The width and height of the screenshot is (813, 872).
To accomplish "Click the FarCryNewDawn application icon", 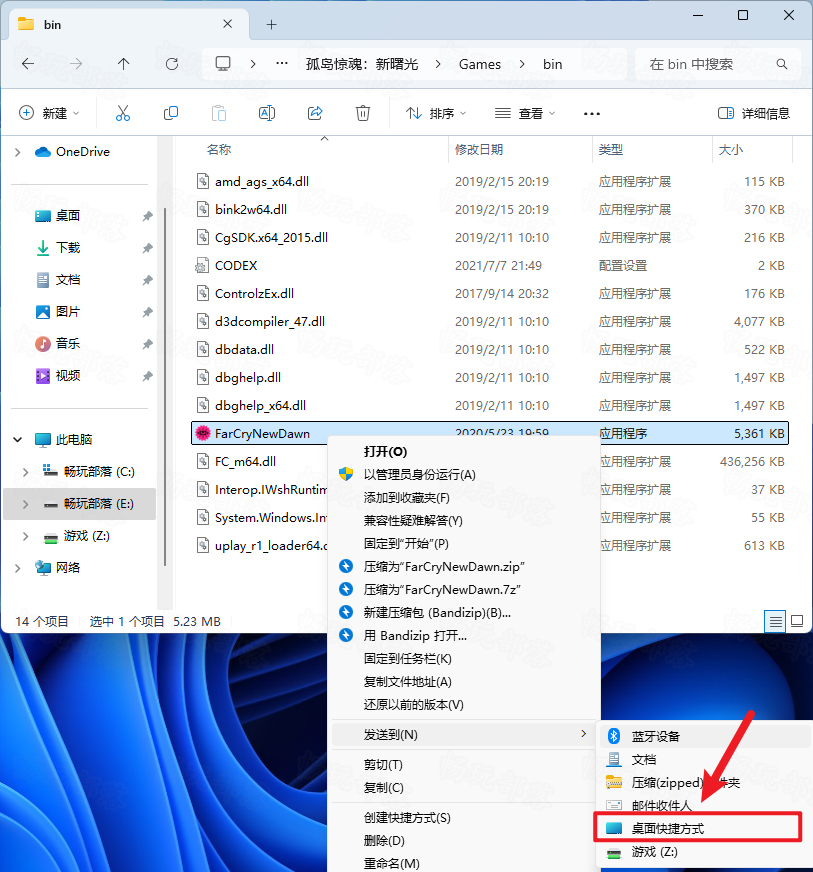I will (x=203, y=433).
